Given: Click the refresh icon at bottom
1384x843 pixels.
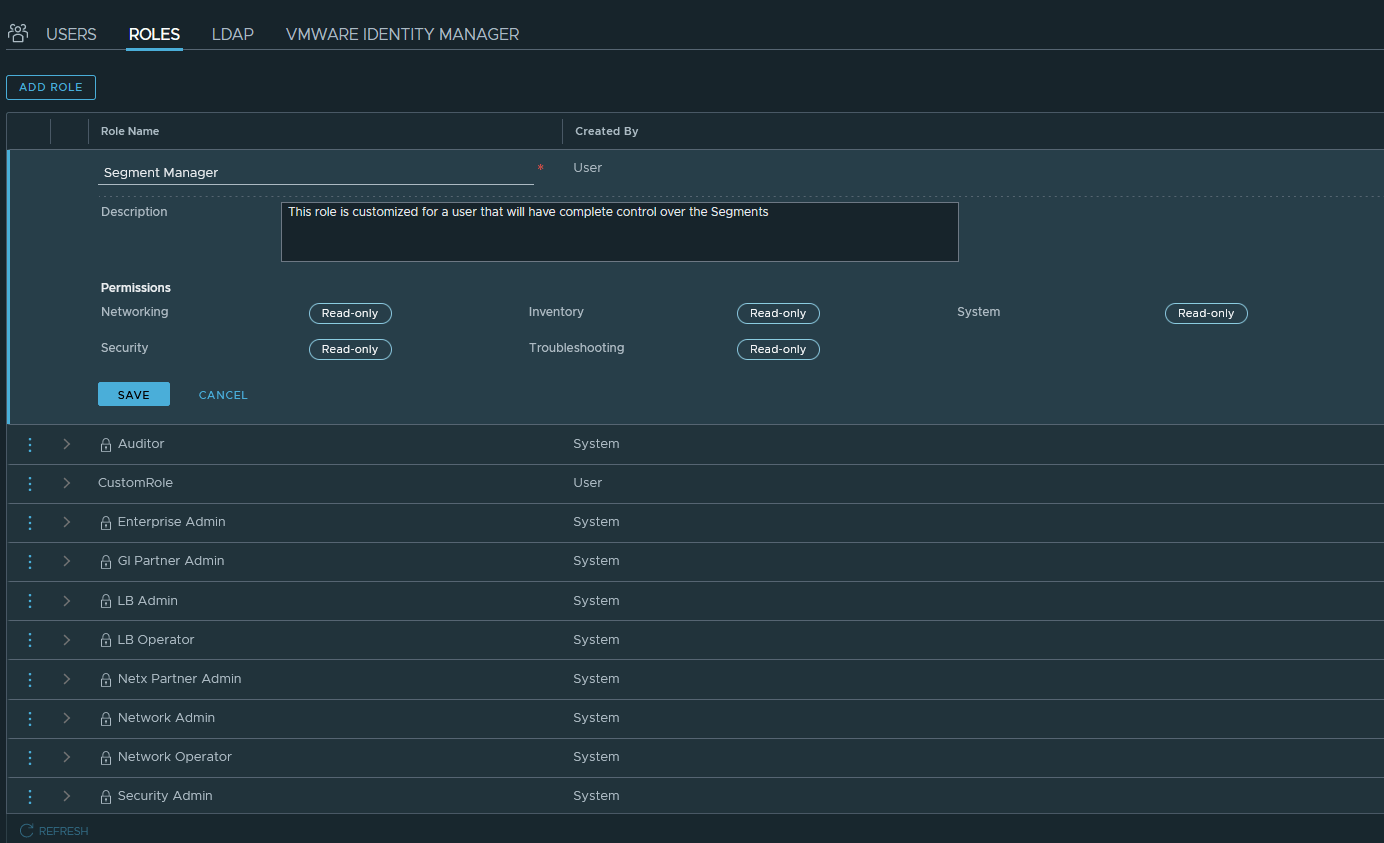Looking at the screenshot, I should click(27, 831).
